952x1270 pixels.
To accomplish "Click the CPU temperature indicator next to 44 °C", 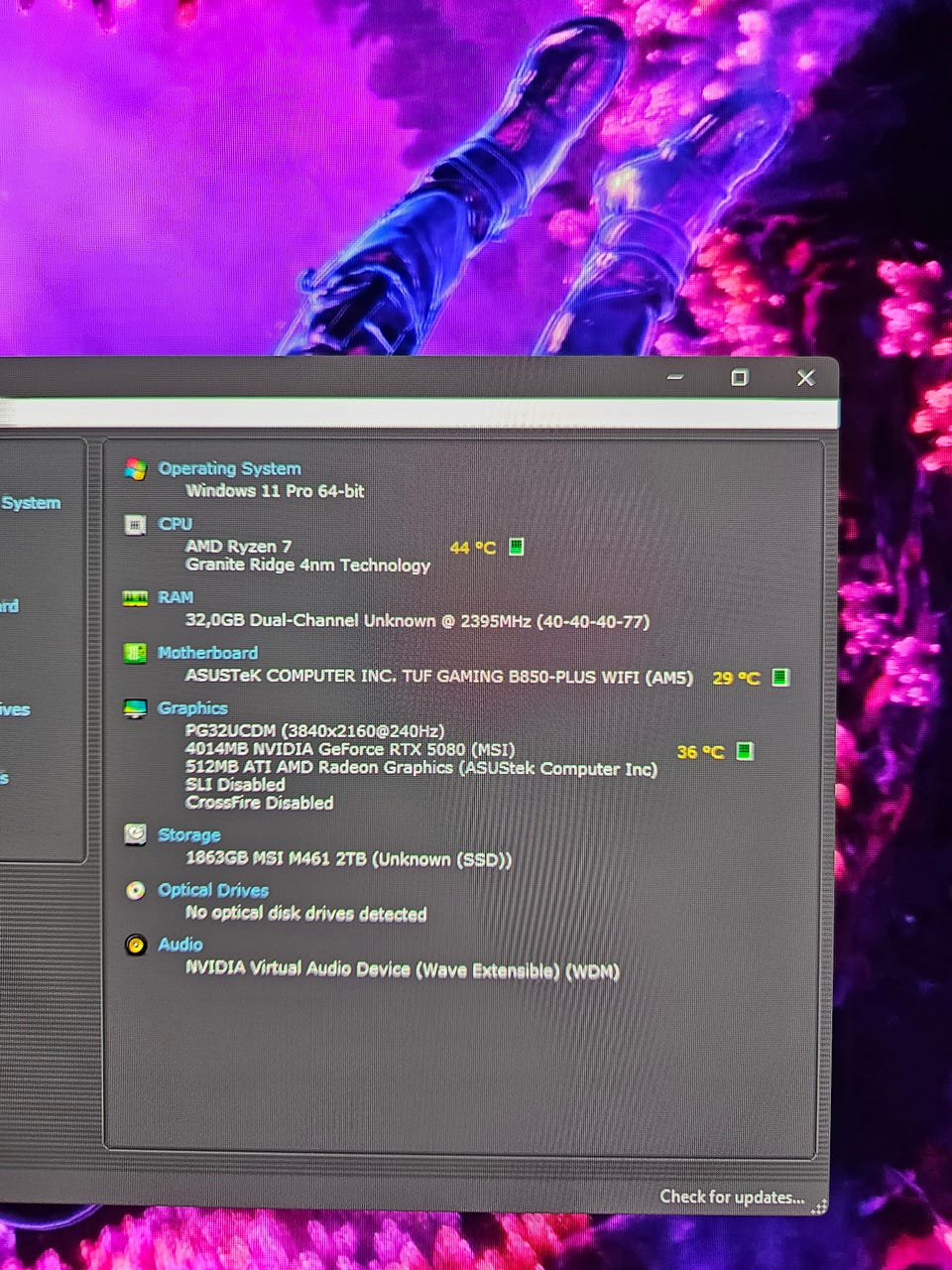I will (517, 547).
